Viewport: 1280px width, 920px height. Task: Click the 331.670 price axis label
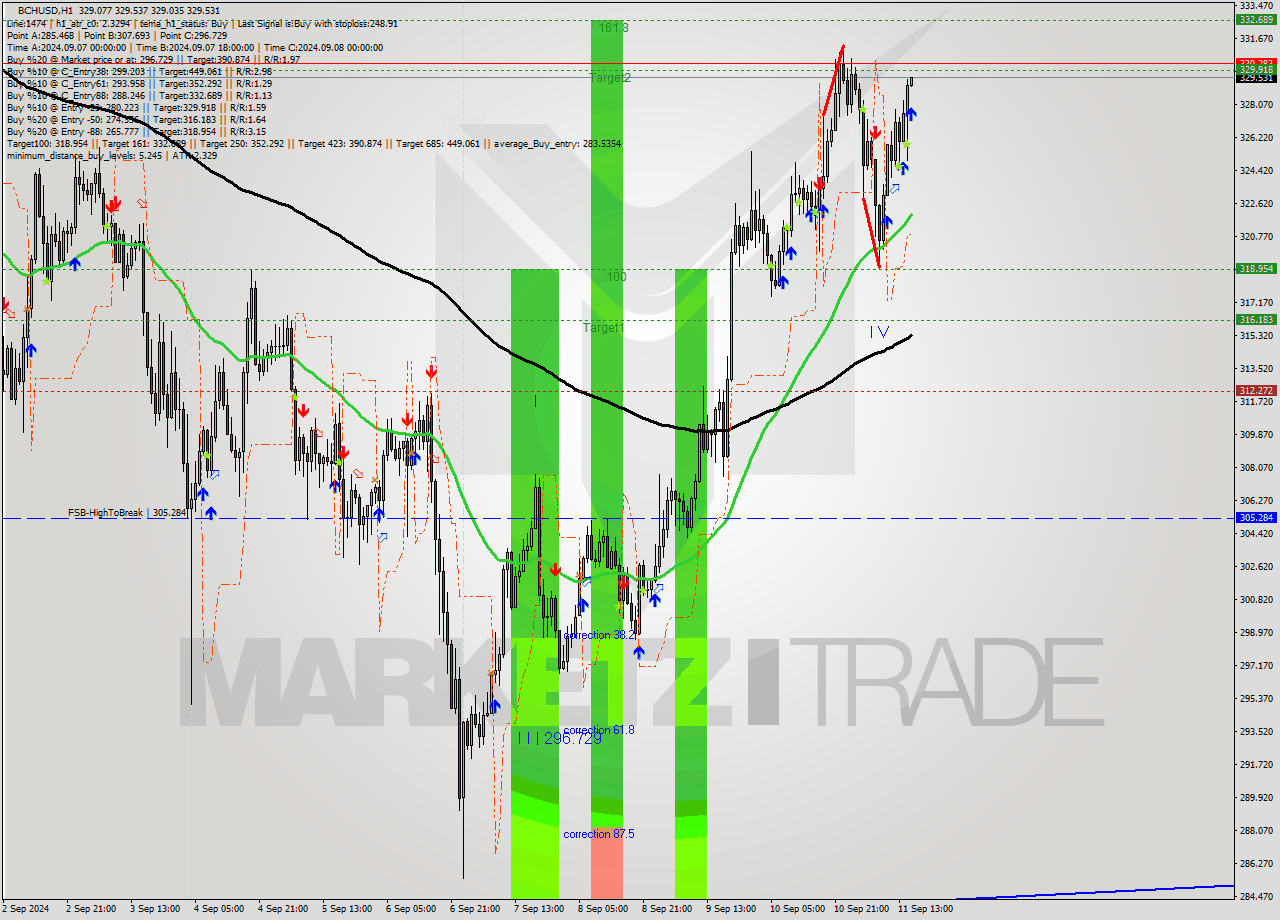[x=1256, y=39]
